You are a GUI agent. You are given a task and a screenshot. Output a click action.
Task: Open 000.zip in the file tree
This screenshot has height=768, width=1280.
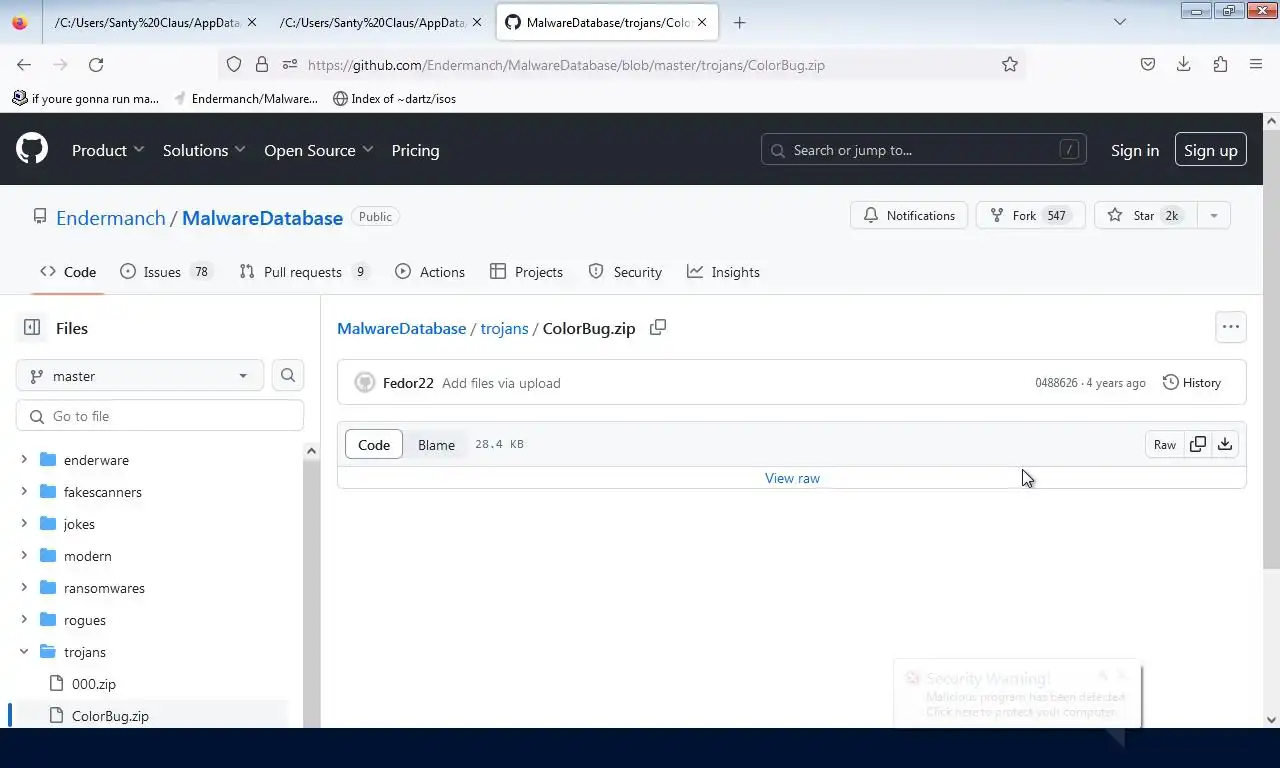pos(94,684)
